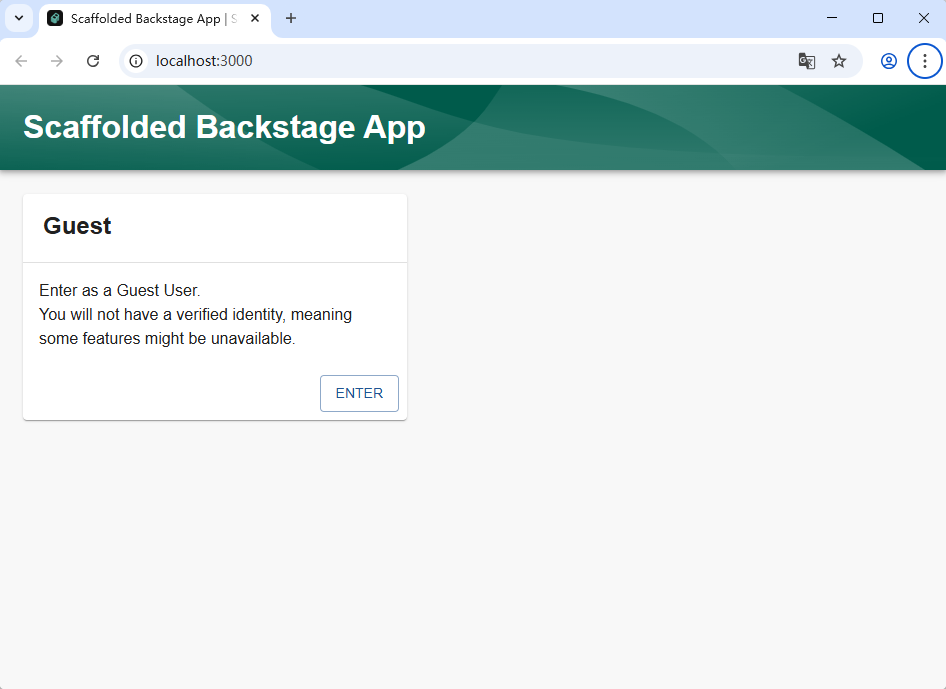This screenshot has width=946, height=689.
Task: Open Chrome's three-dot menu
Action: coord(924,61)
